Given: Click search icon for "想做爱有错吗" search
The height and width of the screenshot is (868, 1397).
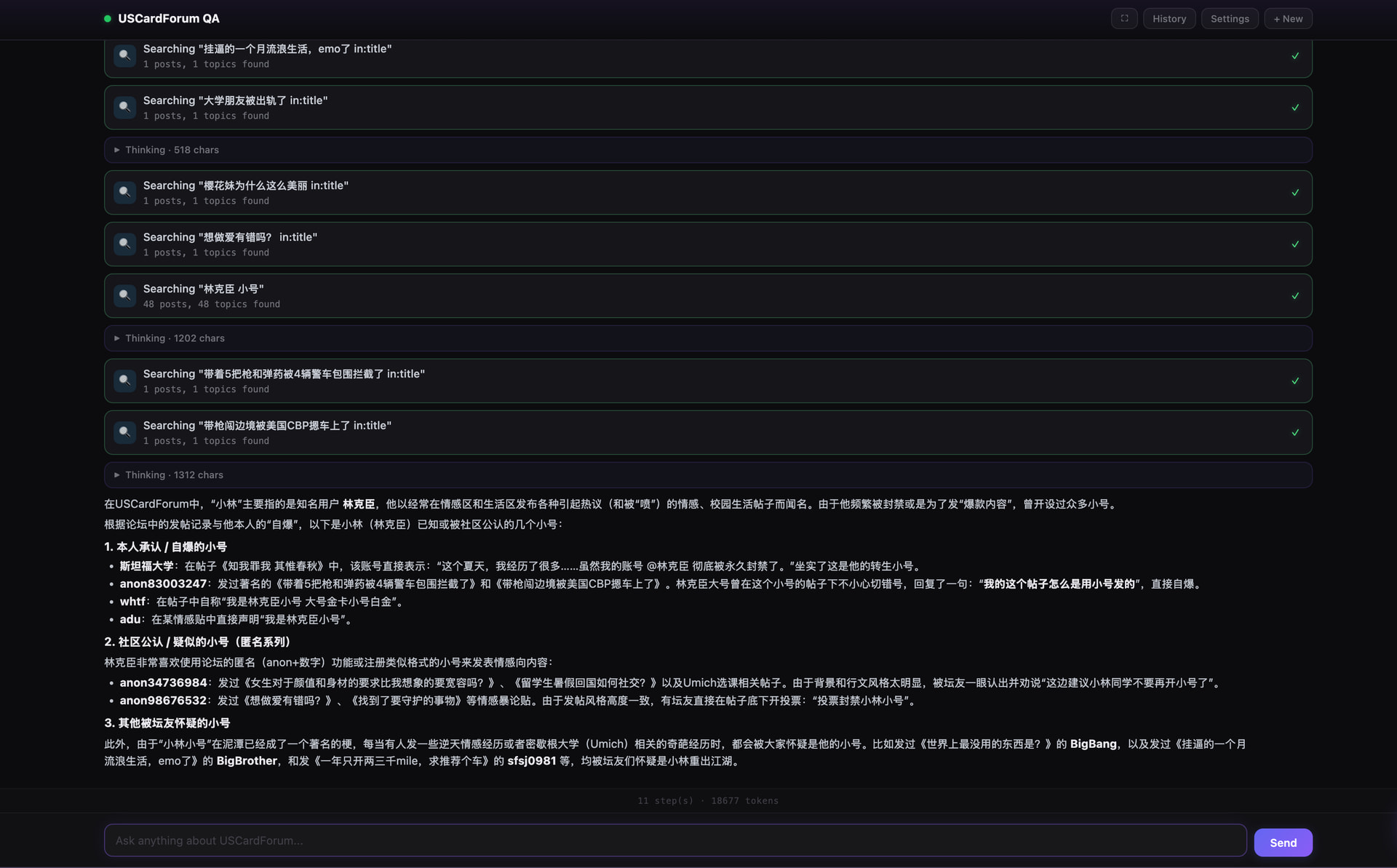Looking at the screenshot, I should (124, 244).
